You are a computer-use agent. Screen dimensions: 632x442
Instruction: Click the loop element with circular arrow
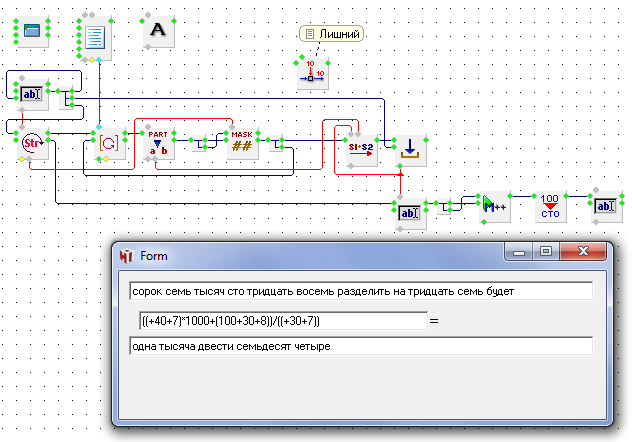point(108,145)
